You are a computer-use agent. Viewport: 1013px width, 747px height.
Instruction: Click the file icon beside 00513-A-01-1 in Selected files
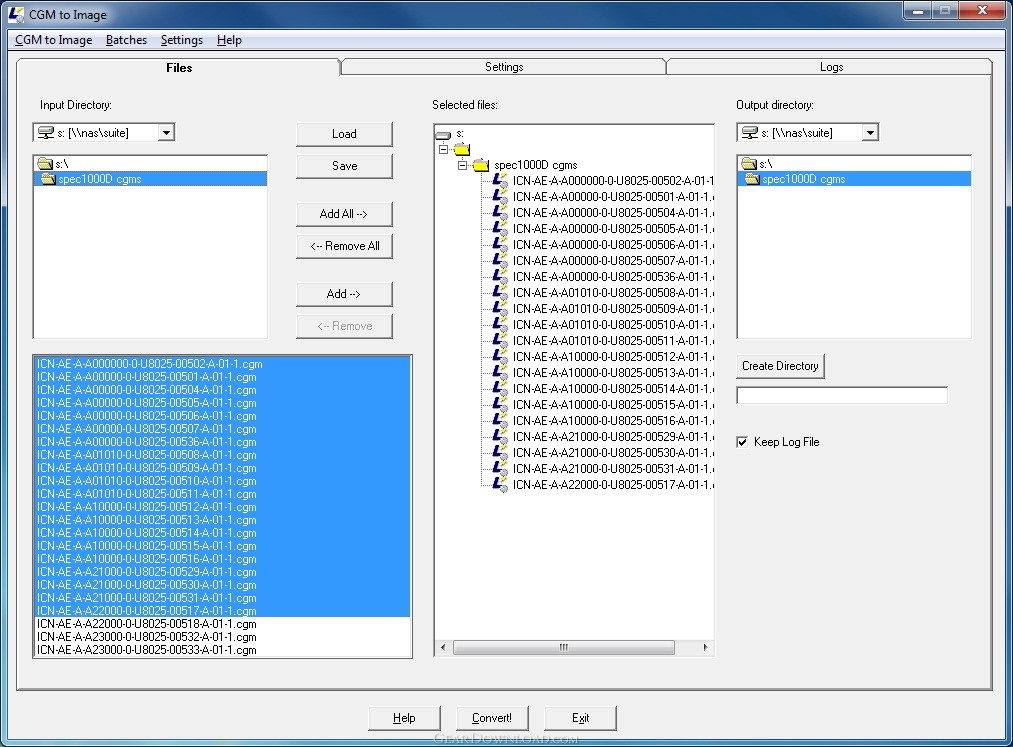(500, 373)
